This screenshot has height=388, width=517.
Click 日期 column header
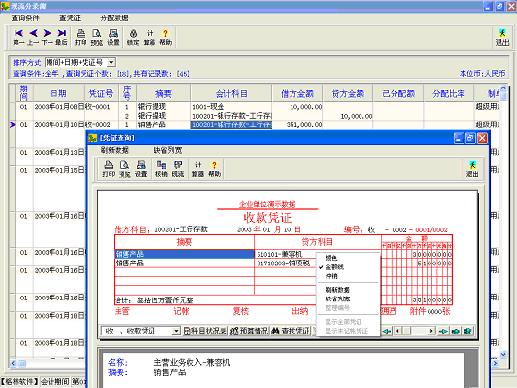pos(58,93)
